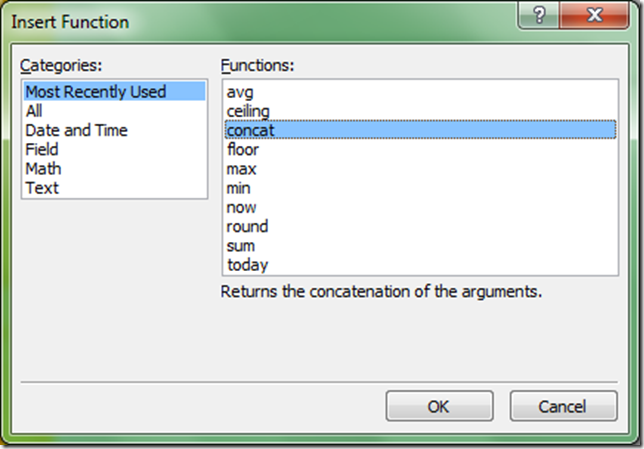Select the sum function

click(x=241, y=245)
